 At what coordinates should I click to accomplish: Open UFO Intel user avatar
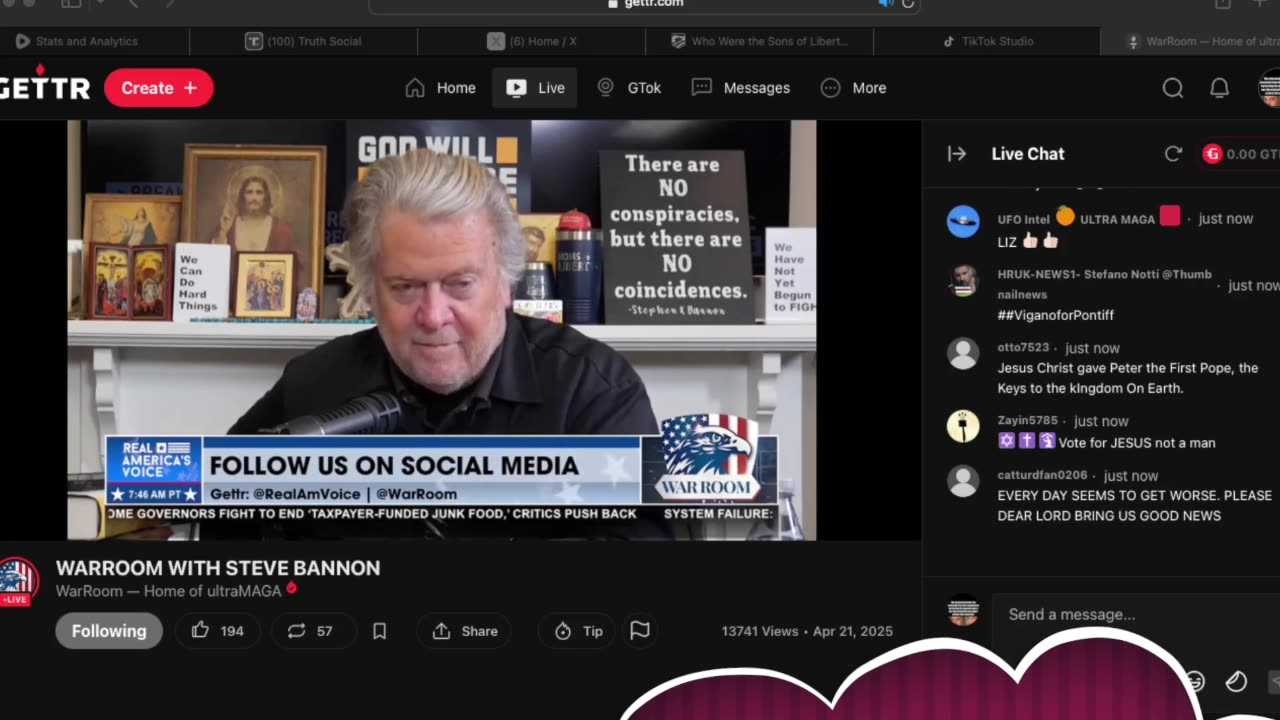coord(963,221)
